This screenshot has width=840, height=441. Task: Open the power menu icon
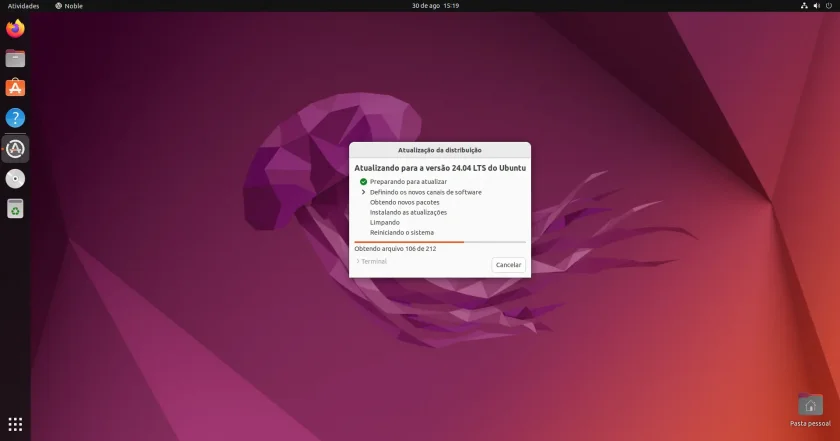(829, 6)
